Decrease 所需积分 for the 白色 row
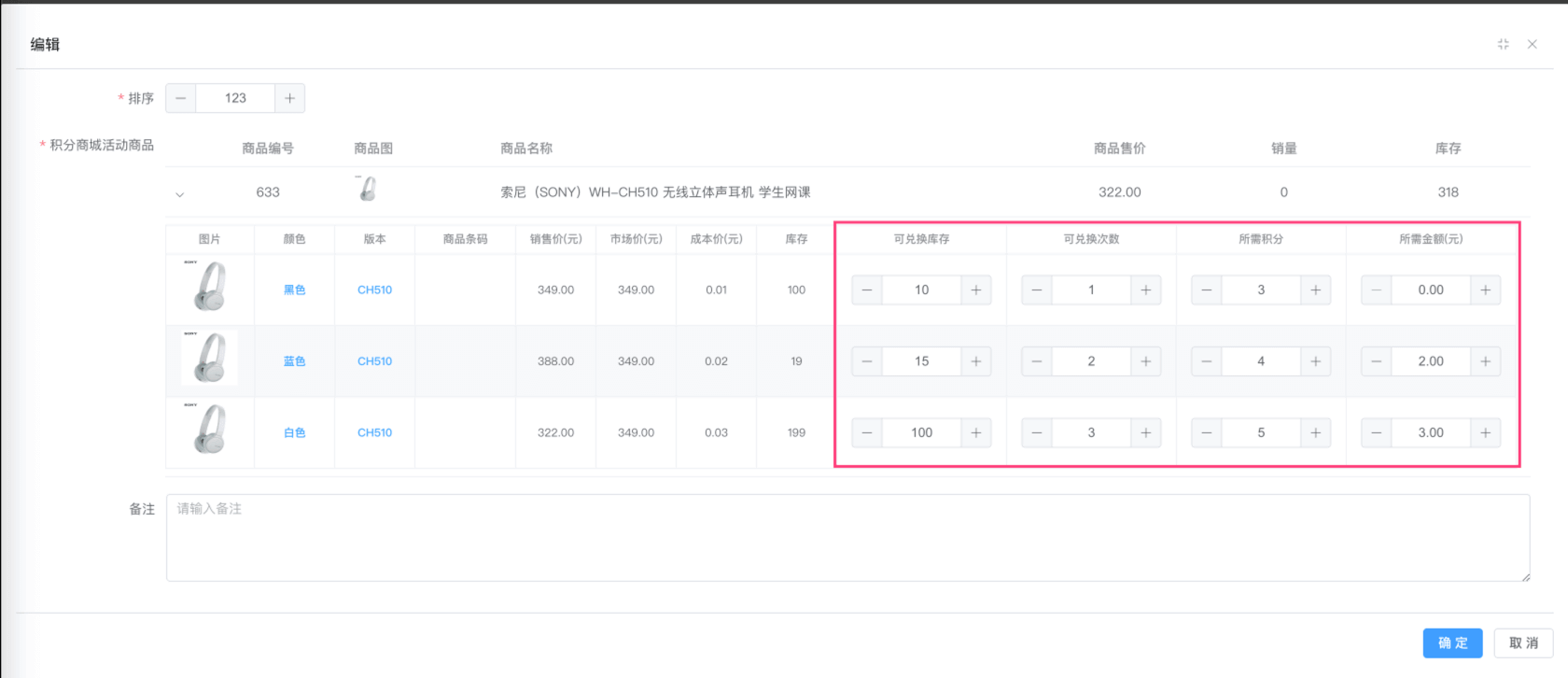Image resolution: width=1568 pixels, height=678 pixels. (1207, 433)
